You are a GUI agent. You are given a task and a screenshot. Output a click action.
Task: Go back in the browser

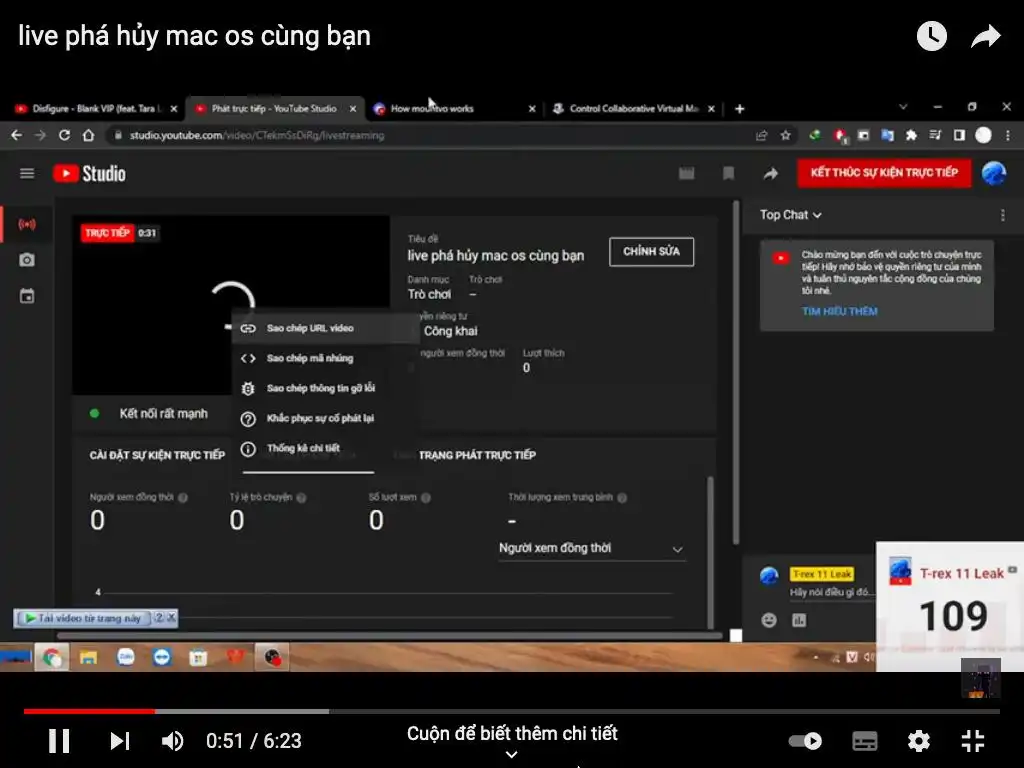pyautogui.click(x=17, y=135)
